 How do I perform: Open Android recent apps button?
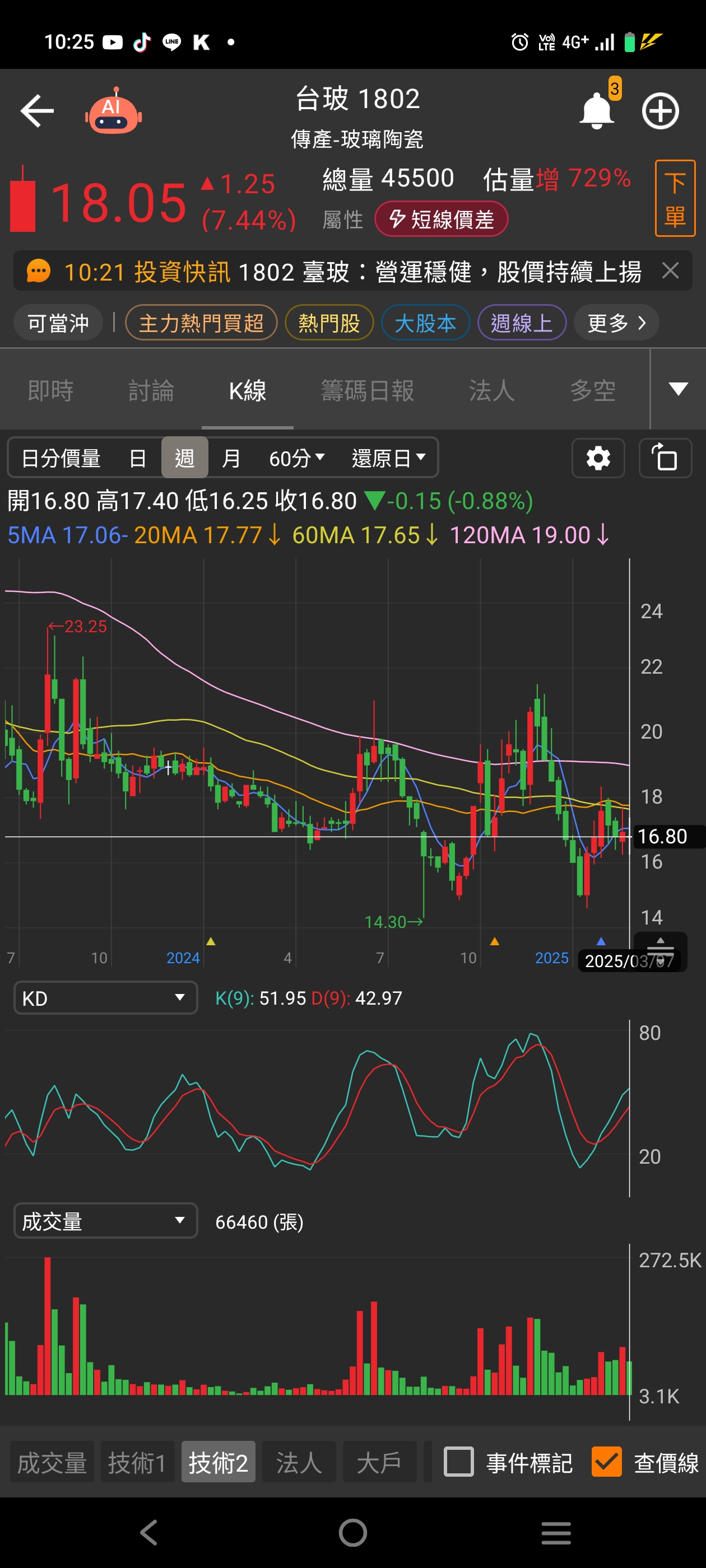tap(556, 1532)
